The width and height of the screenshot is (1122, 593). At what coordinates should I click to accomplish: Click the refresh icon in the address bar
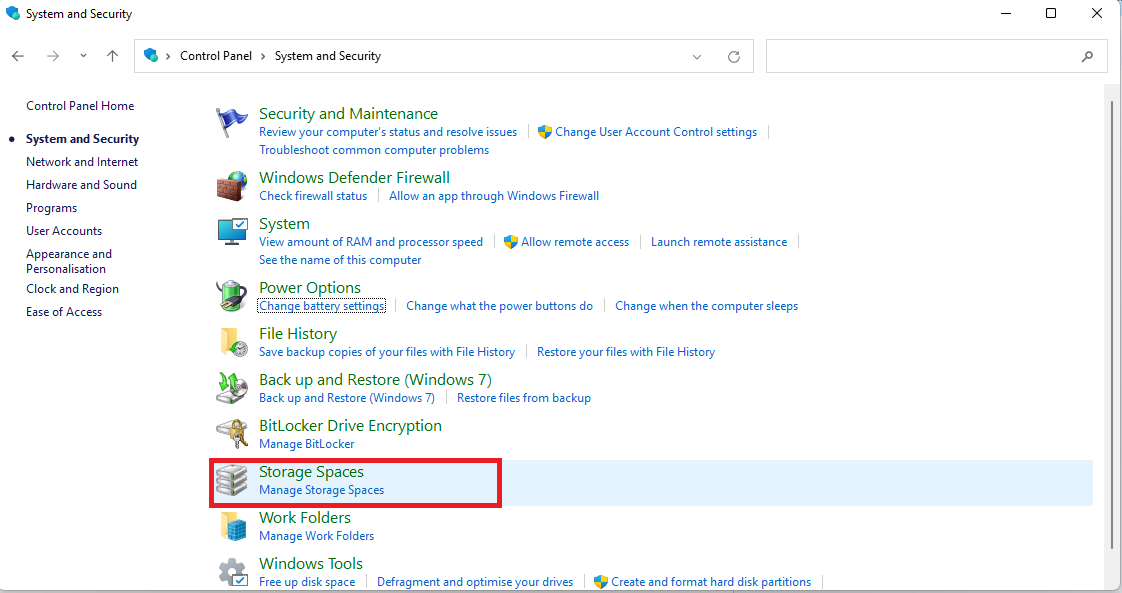[x=734, y=56]
